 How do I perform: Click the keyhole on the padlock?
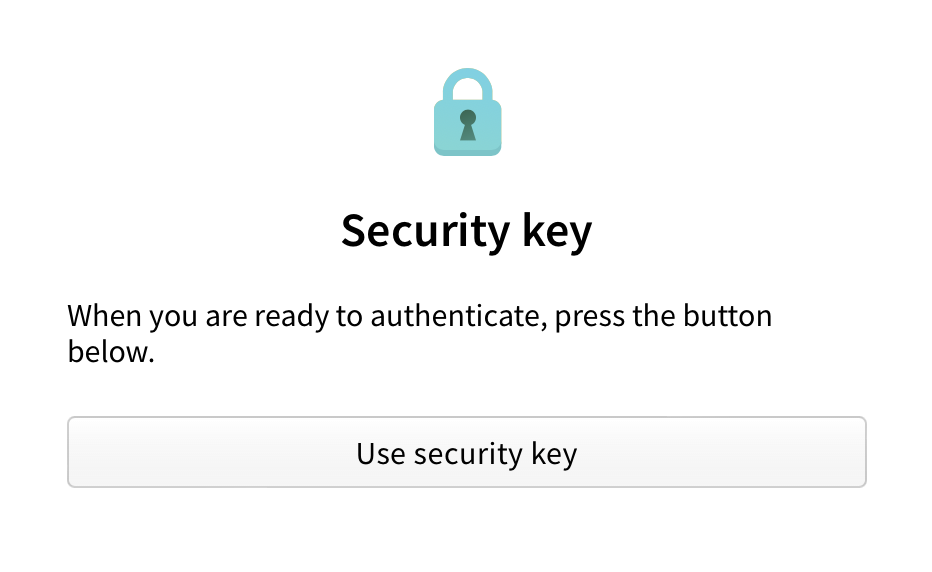pyautogui.click(x=467, y=126)
